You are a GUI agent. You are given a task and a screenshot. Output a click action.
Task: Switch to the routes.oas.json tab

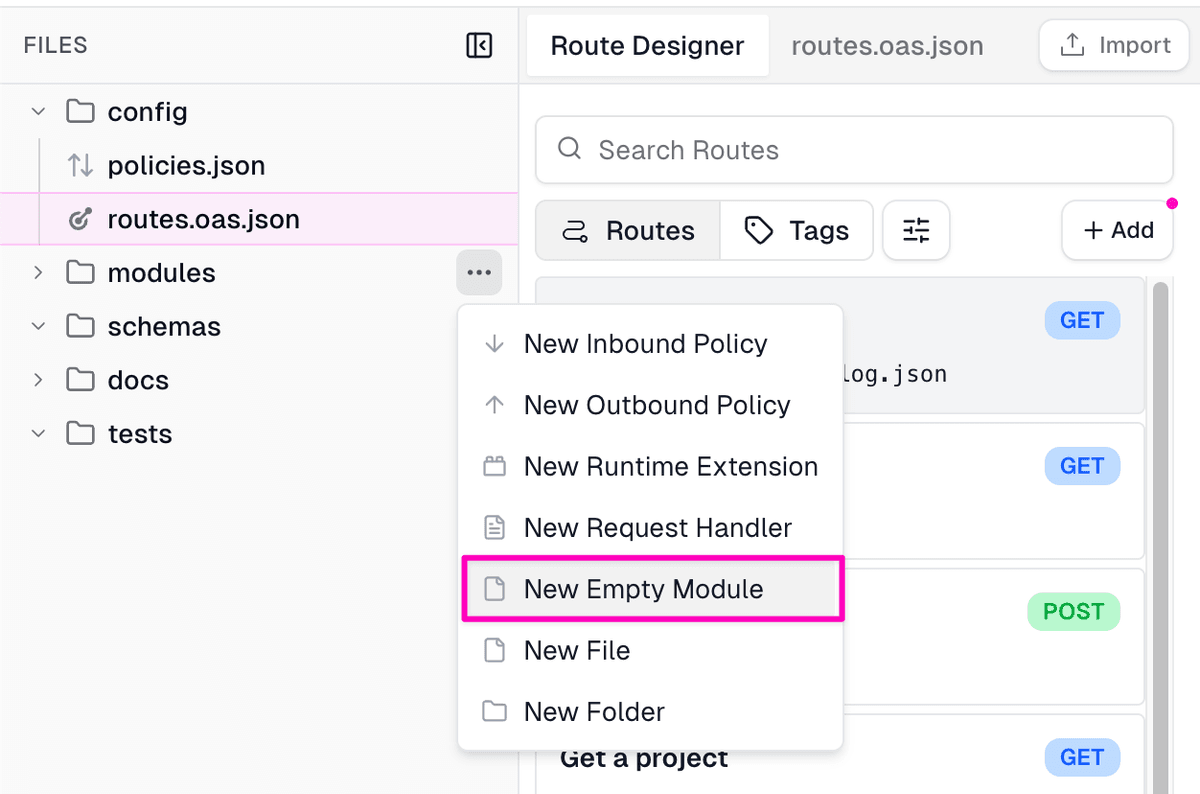(887, 46)
